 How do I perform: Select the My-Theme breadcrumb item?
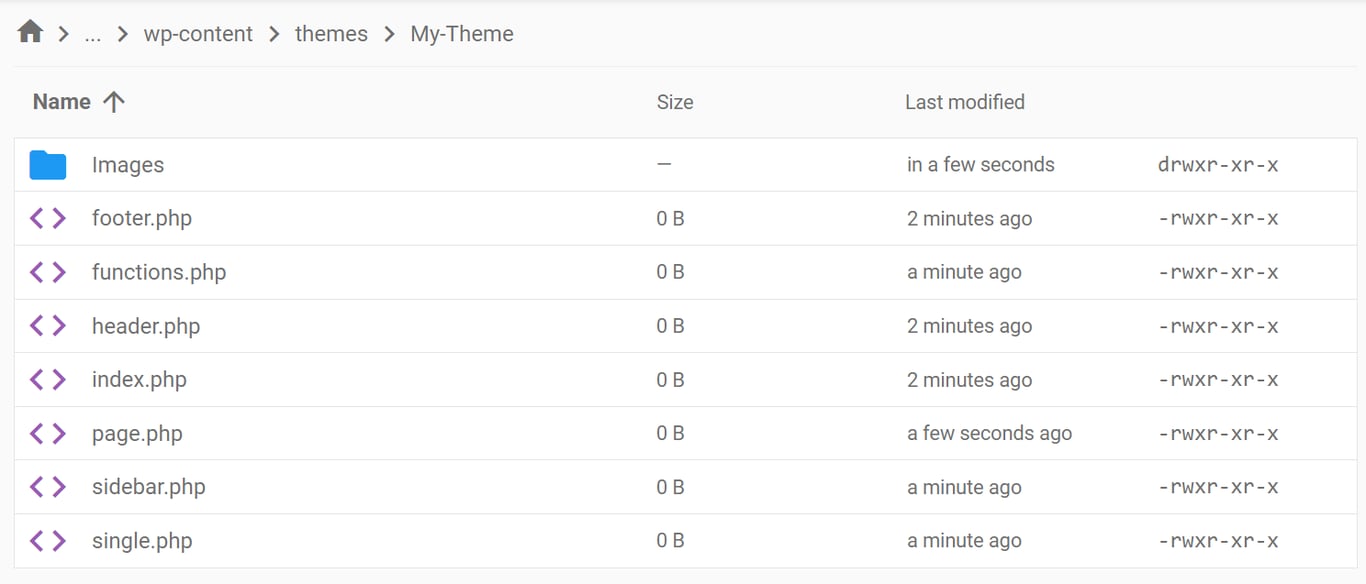click(x=461, y=33)
